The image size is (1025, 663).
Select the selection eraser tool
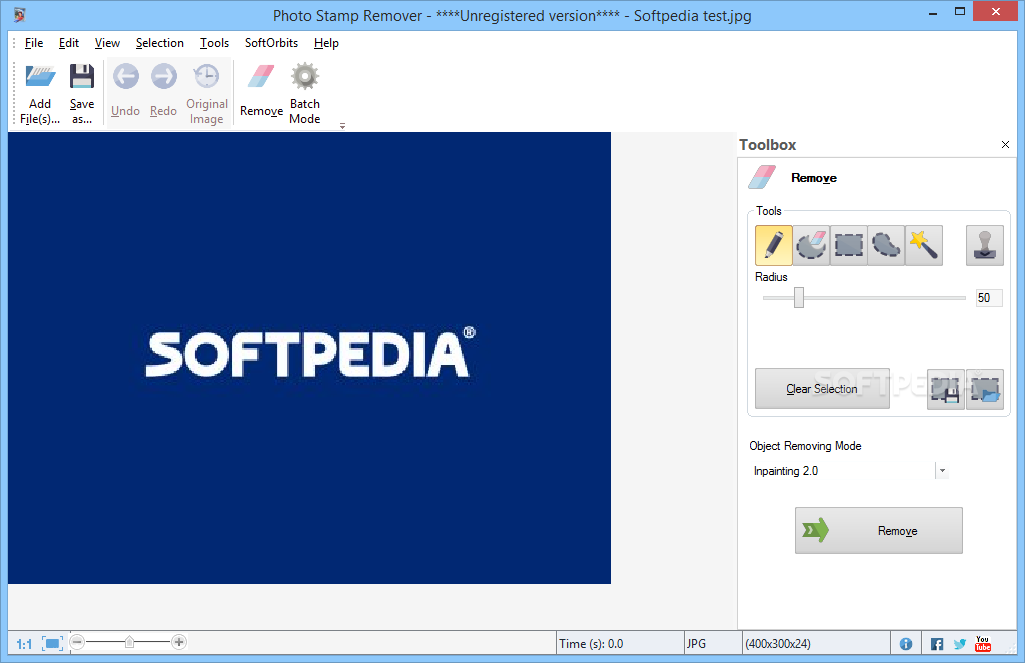coord(811,245)
